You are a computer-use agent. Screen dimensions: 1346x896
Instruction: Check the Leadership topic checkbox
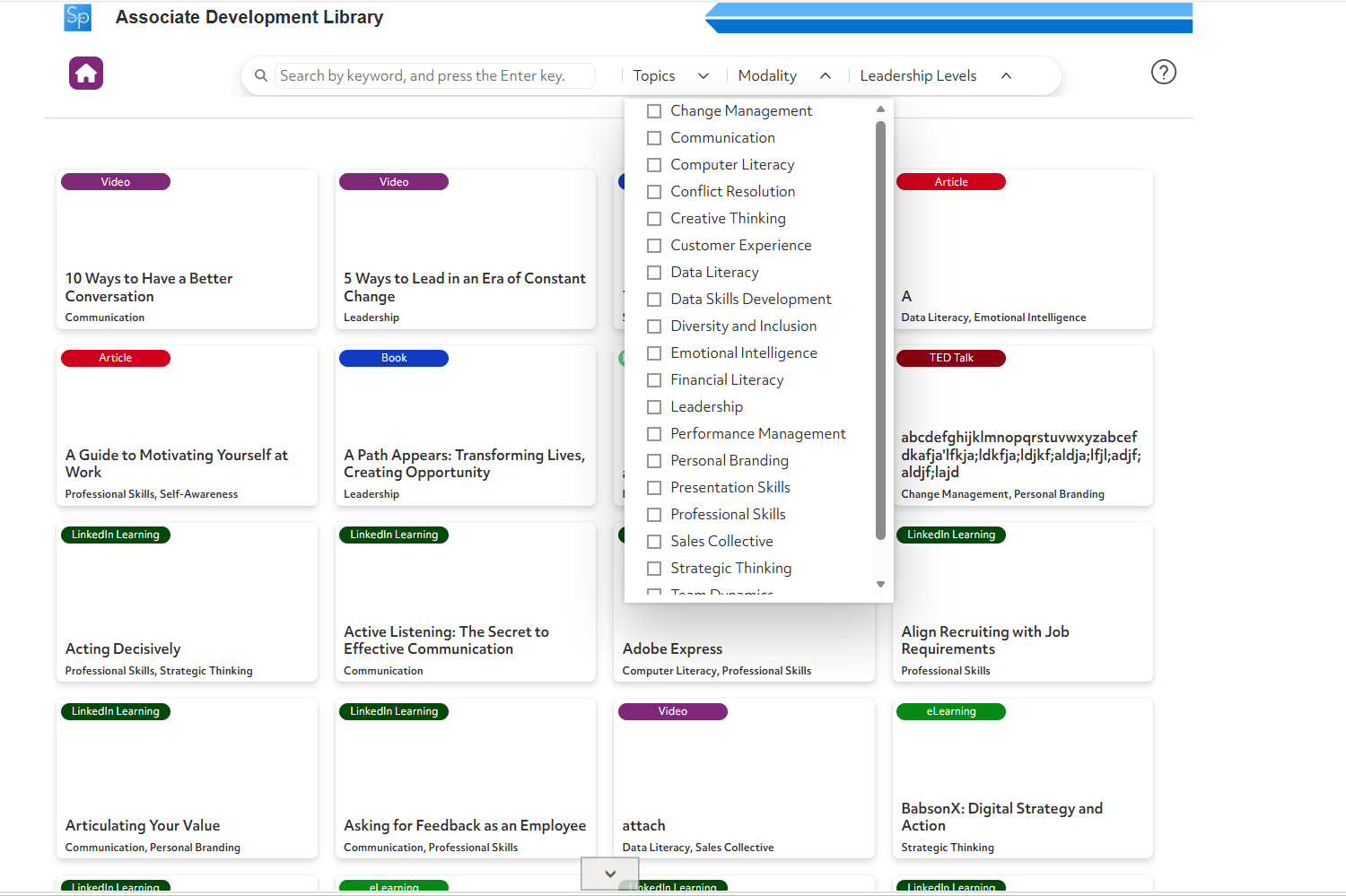pyautogui.click(x=654, y=407)
